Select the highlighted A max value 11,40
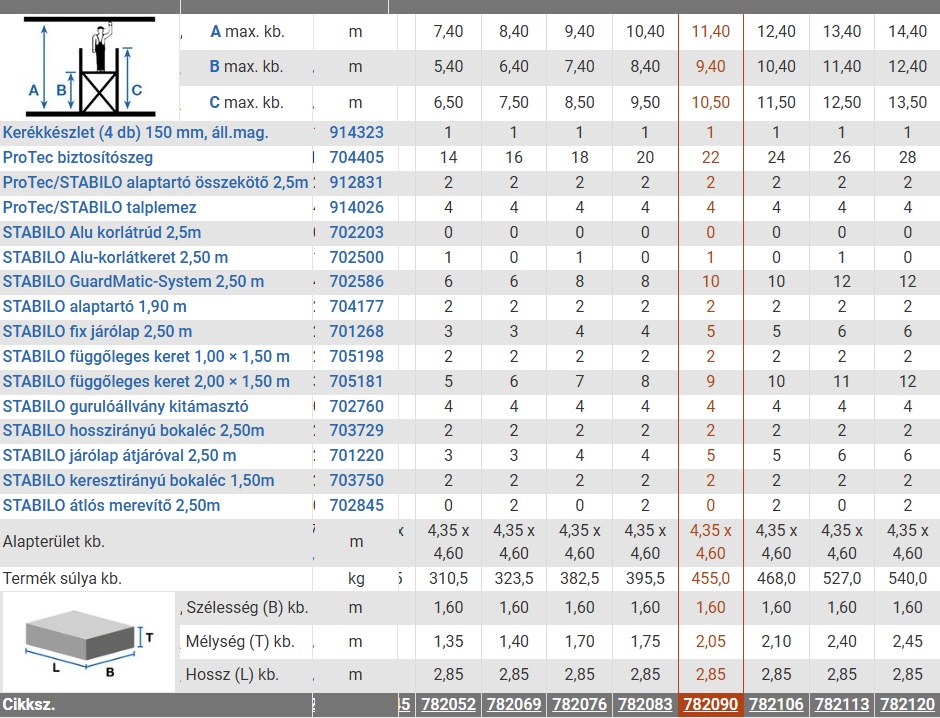Viewport: 940px width, 718px height. point(711,31)
